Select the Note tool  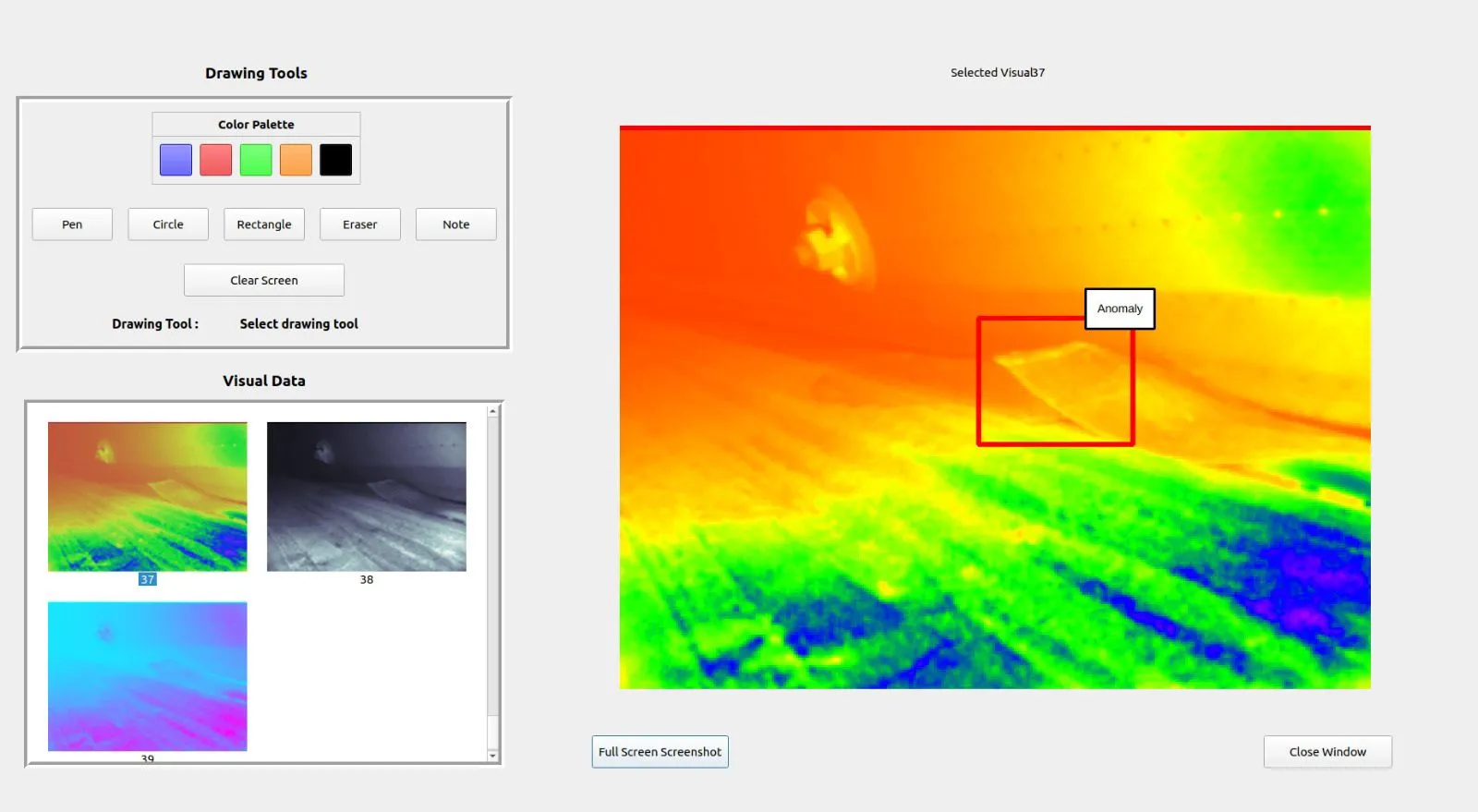coord(456,224)
